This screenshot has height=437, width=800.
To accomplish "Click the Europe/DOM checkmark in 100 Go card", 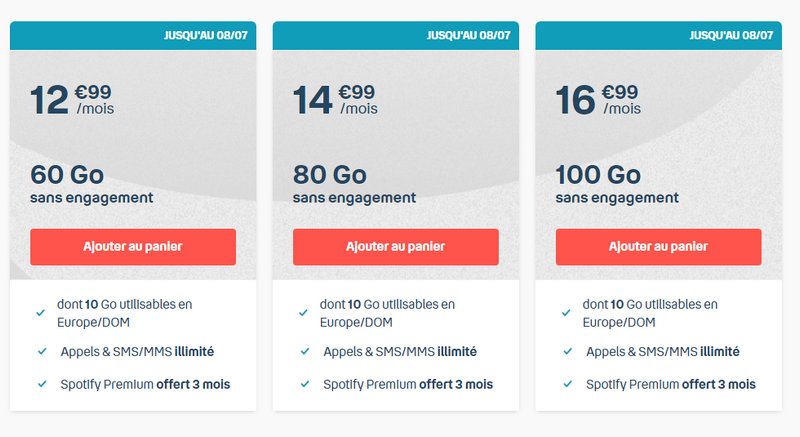I will click(566, 313).
